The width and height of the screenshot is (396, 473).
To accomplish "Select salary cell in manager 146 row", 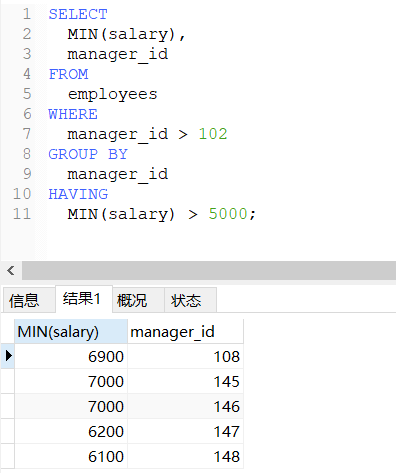I will click(x=71, y=406).
